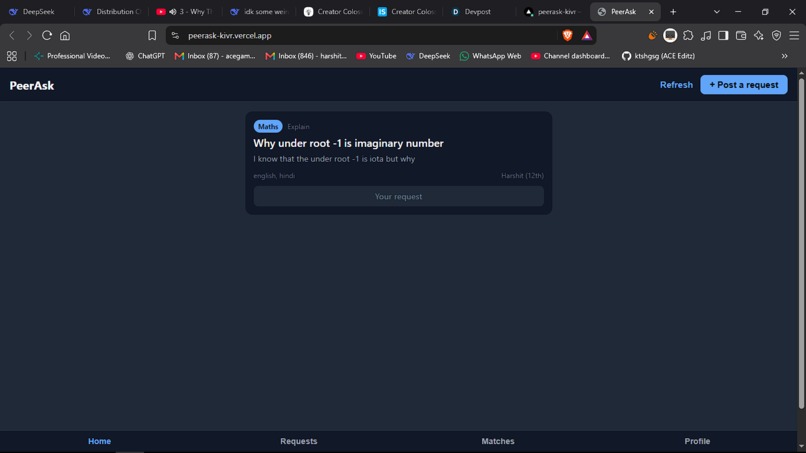Switch to the first Creator Colosseum tab
The height and width of the screenshot is (453, 806).
click(334, 11)
